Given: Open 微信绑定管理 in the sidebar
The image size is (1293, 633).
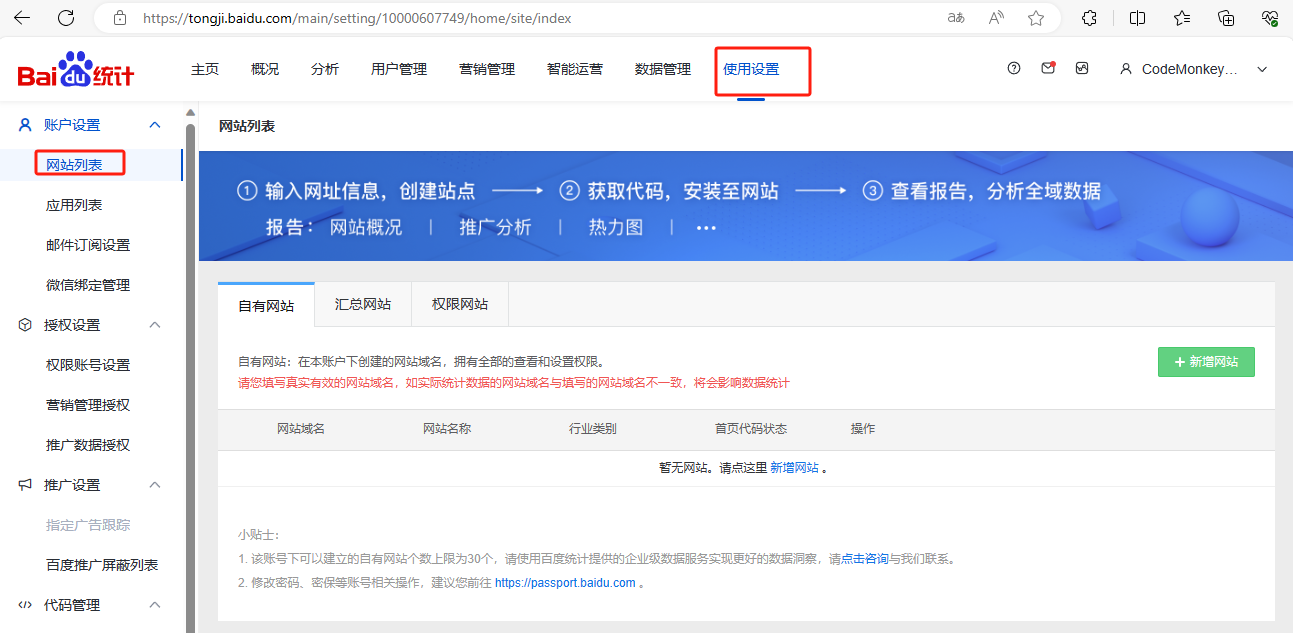Looking at the screenshot, I should (88, 285).
